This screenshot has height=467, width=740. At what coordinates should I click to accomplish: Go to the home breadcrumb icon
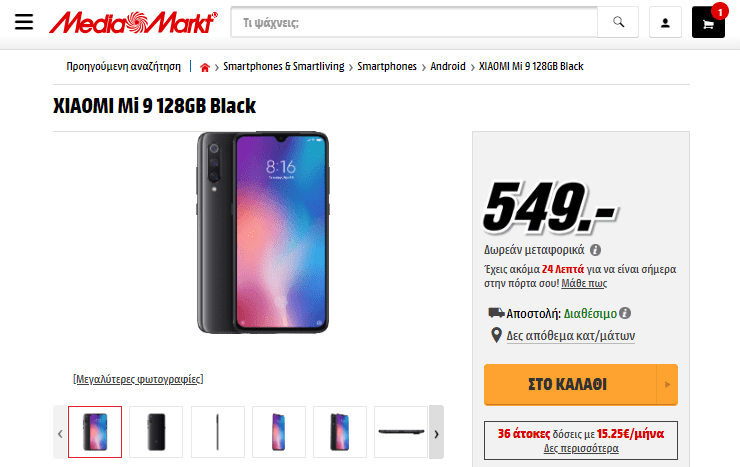point(205,67)
